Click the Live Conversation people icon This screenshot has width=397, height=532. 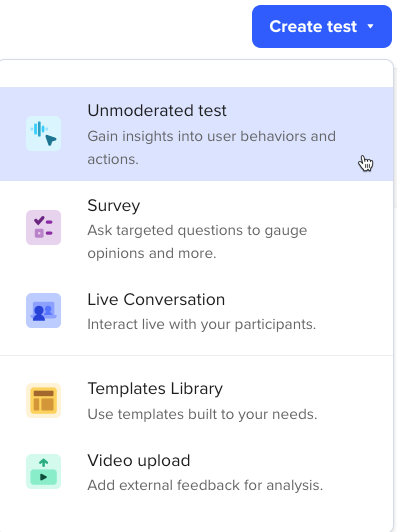coord(43,310)
